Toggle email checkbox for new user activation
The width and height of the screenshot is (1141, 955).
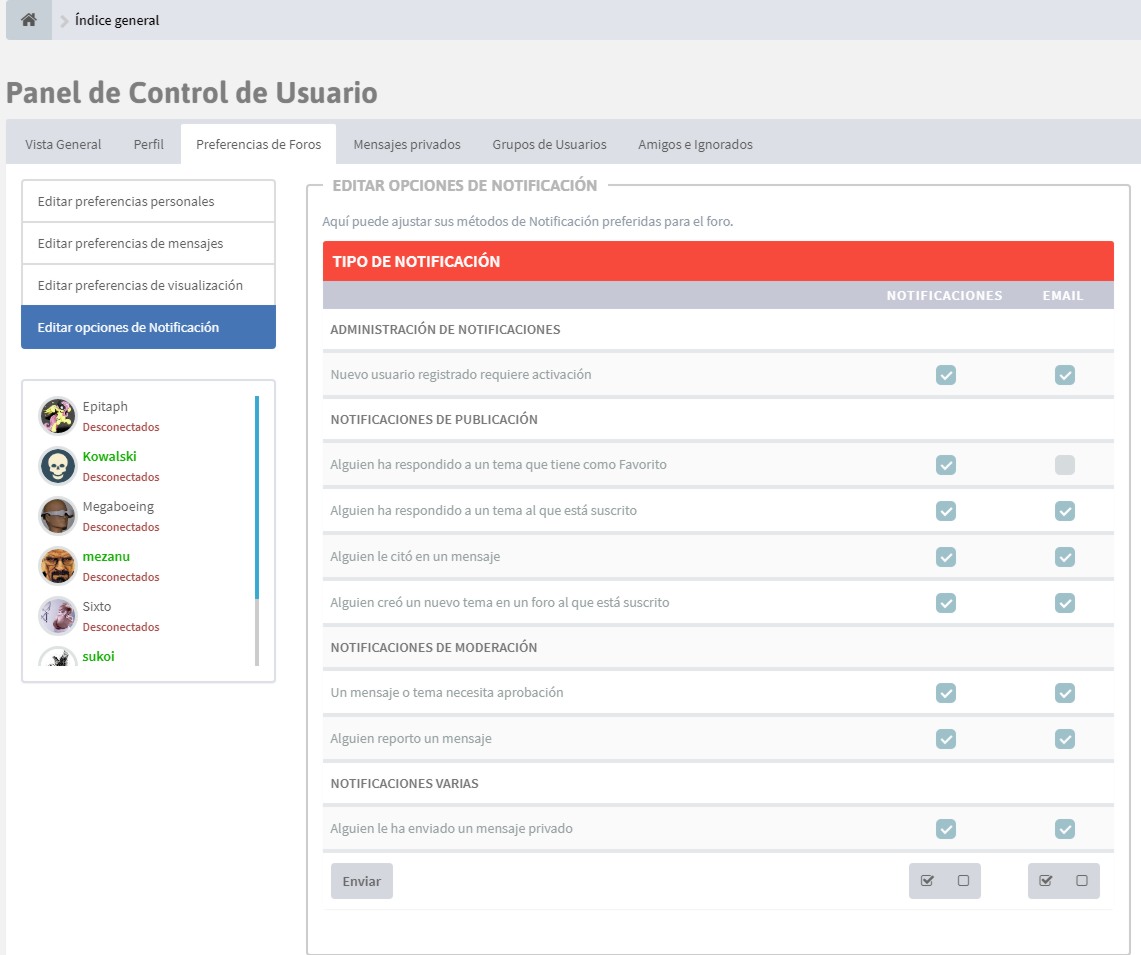pos(1065,375)
